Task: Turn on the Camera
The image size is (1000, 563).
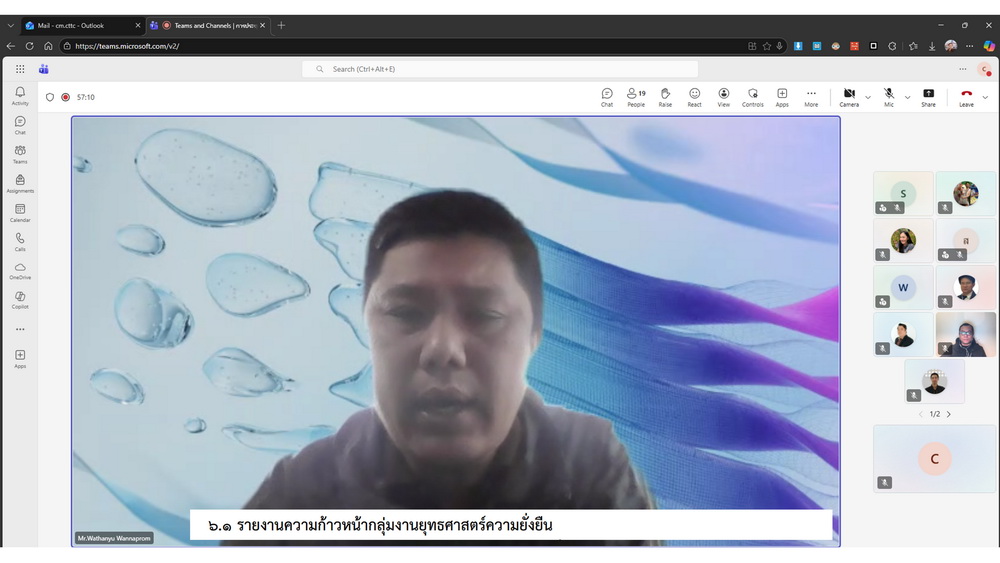Action: (849, 97)
